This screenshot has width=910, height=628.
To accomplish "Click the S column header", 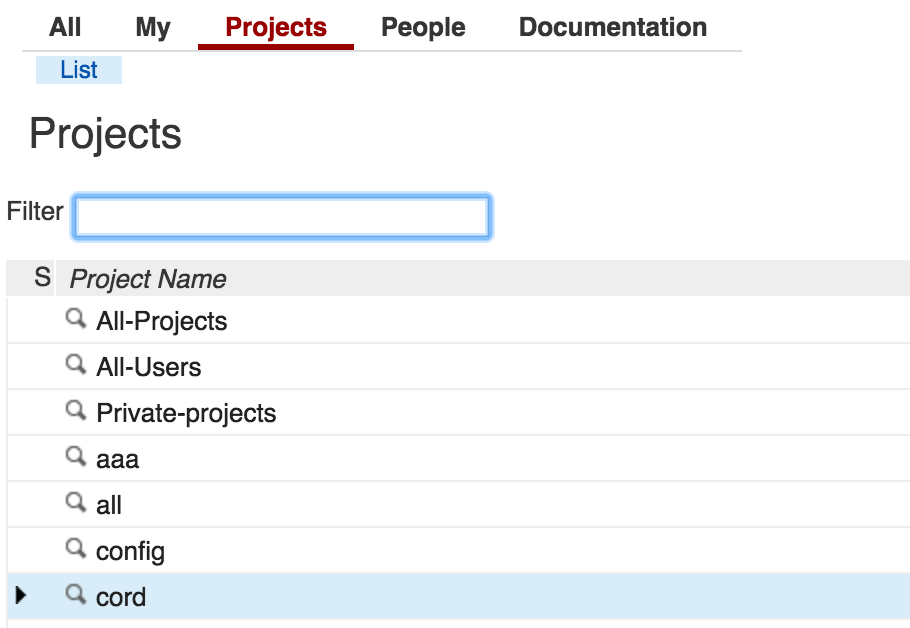I will tap(42, 277).
